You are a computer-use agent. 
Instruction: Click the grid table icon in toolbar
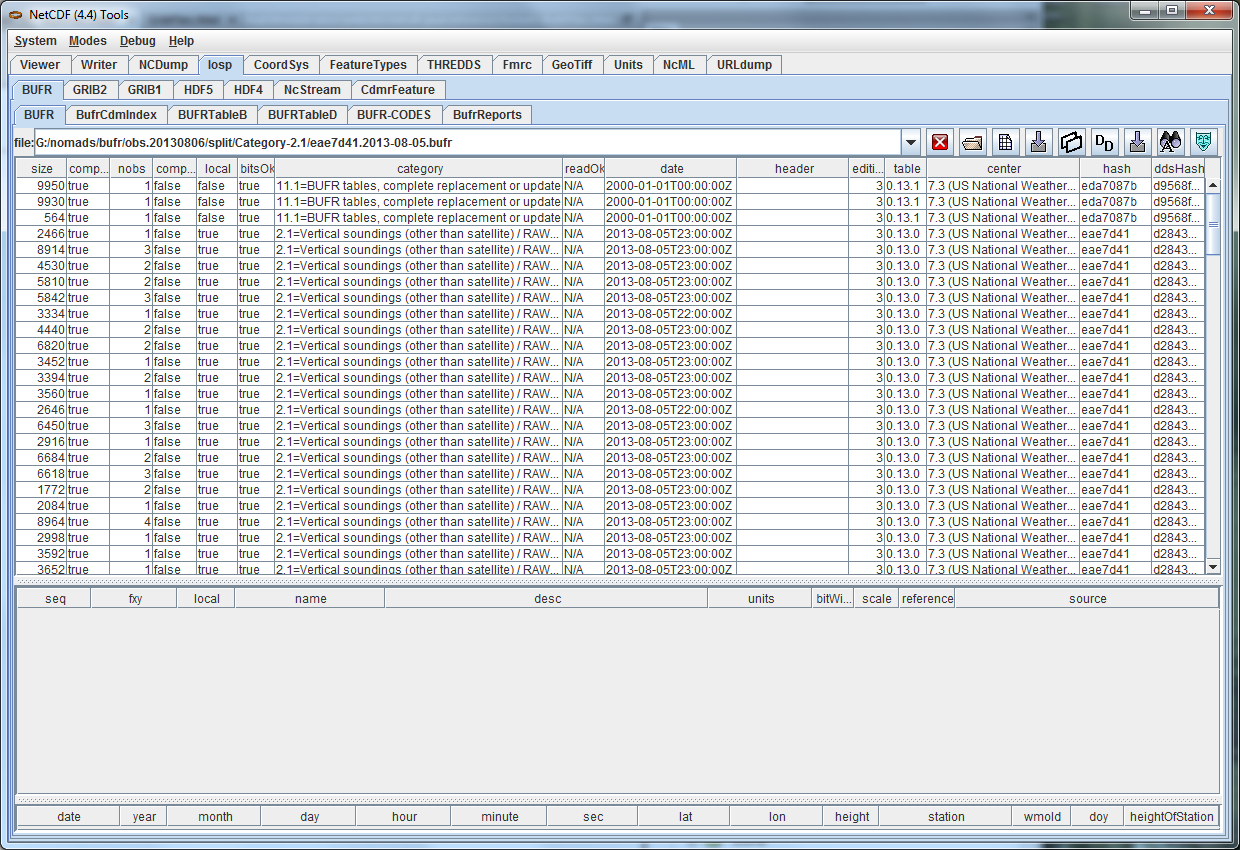pyautogui.click(x=1006, y=142)
